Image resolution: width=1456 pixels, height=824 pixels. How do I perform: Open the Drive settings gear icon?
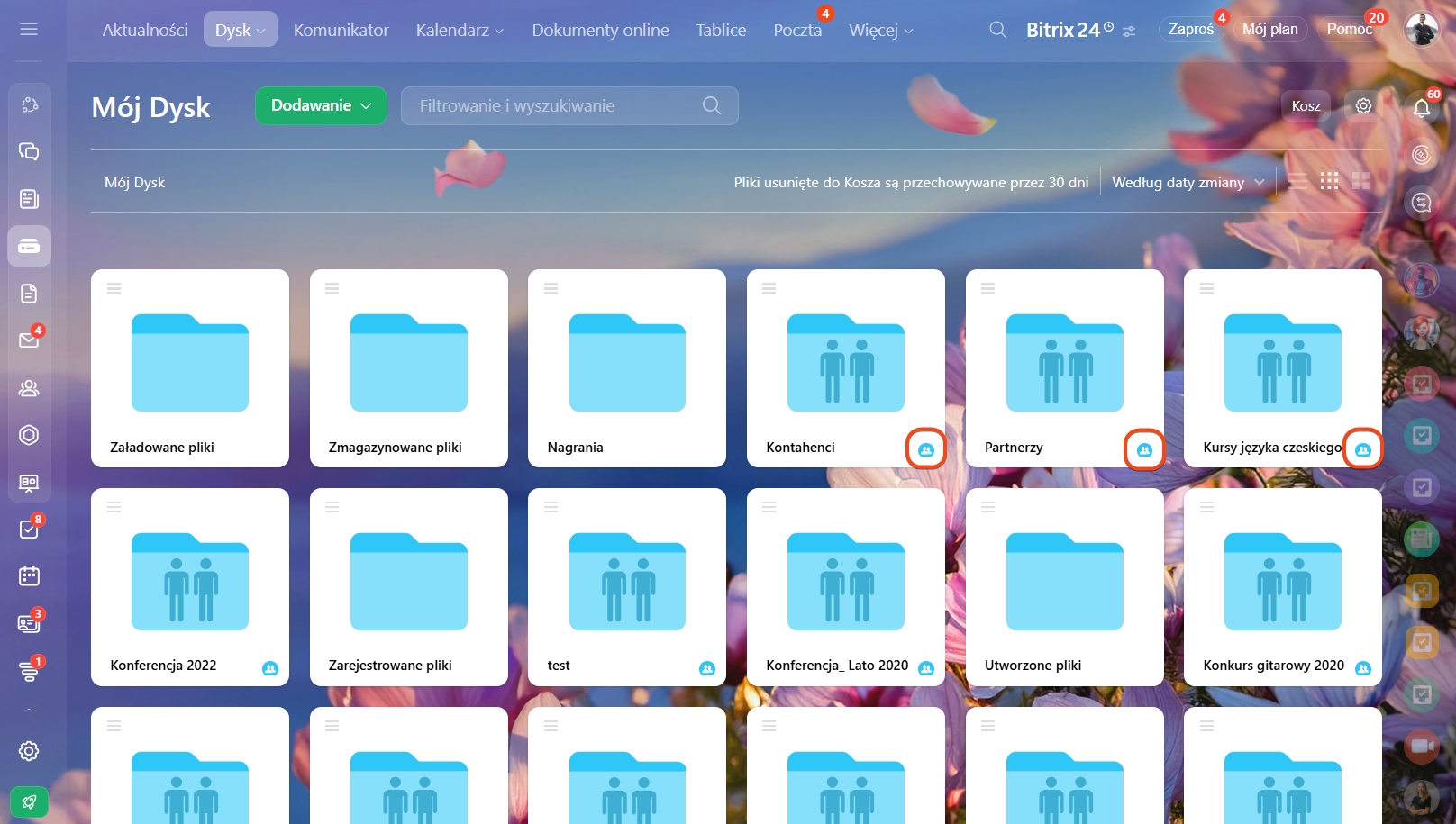(x=1363, y=105)
